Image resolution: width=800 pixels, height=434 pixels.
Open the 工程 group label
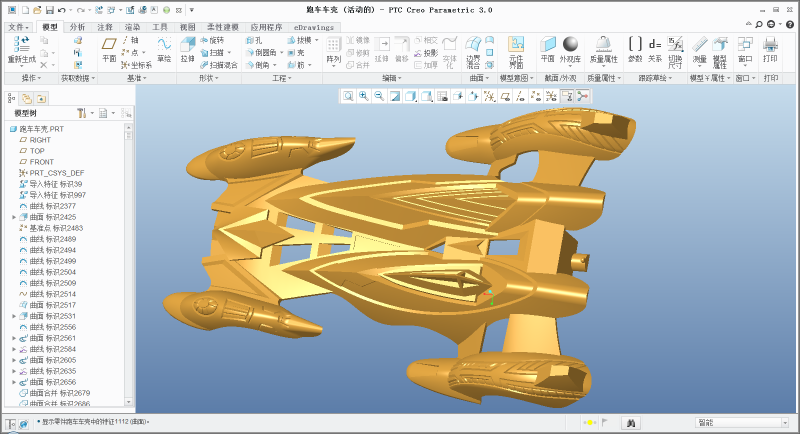point(282,78)
